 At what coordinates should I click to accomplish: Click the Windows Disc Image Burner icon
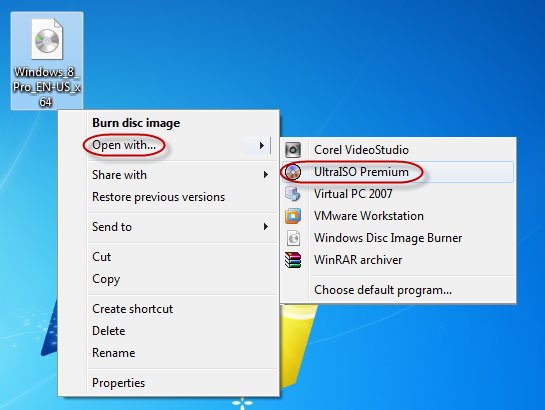click(x=293, y=238)
